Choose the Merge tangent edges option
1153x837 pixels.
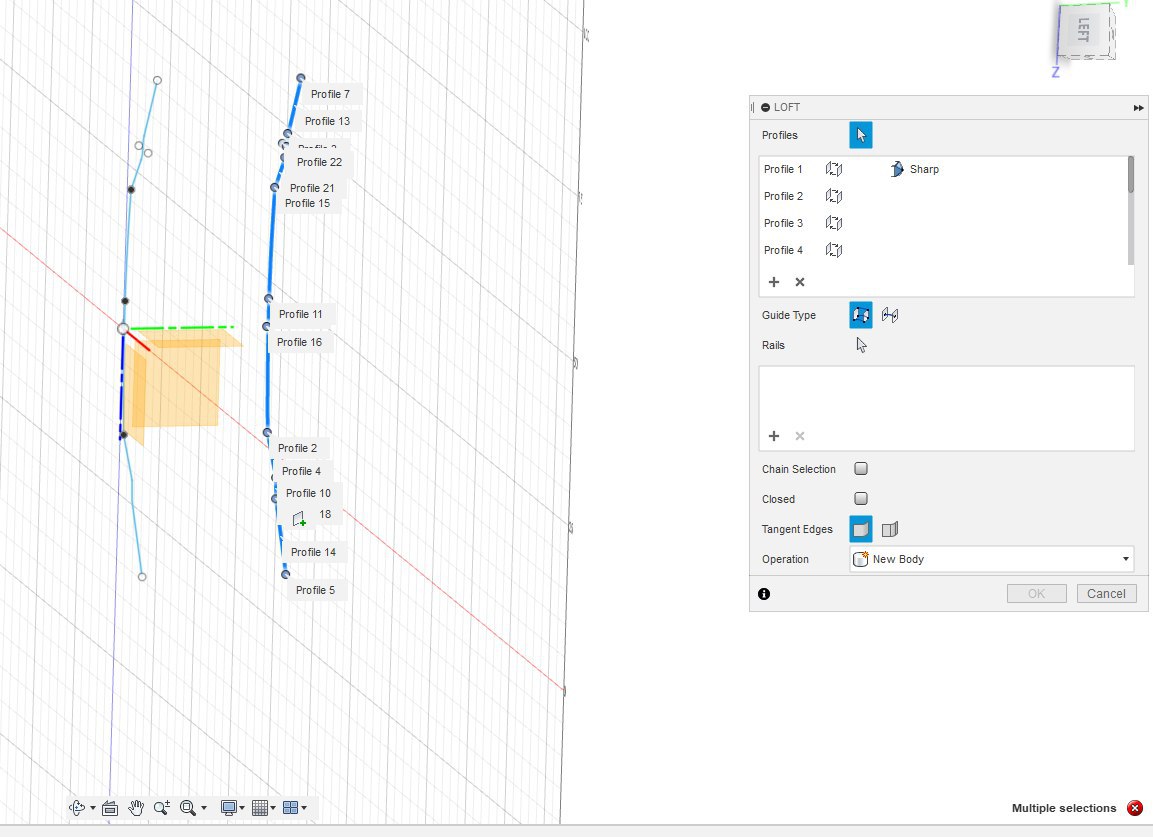point(860,529)
